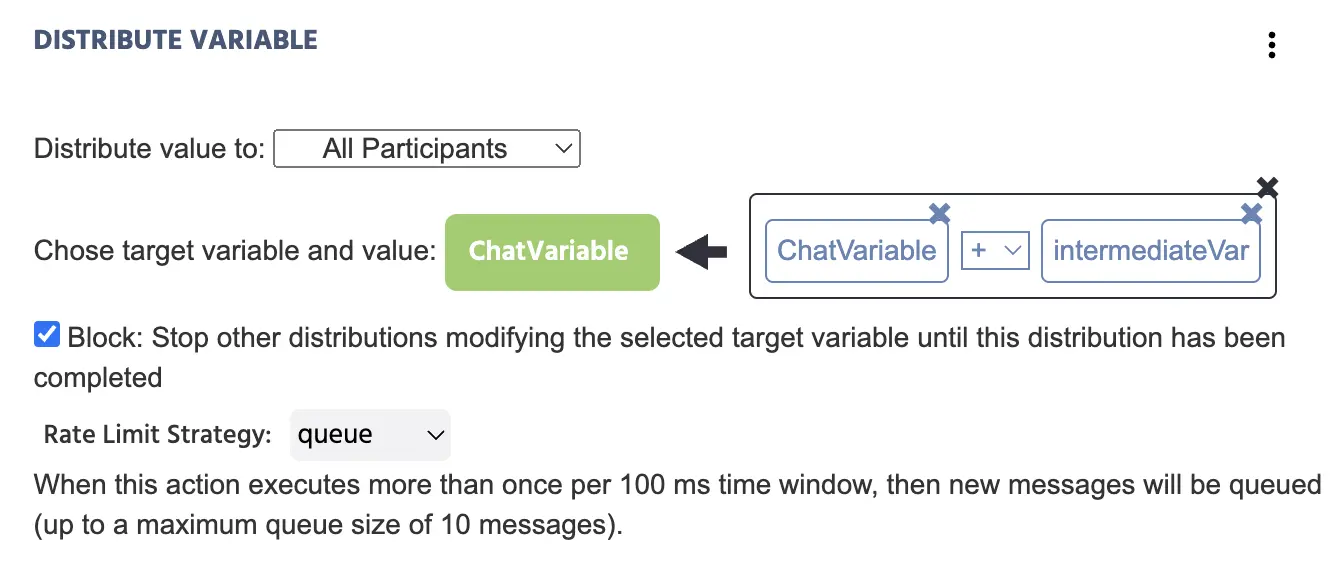Click the "Rate Limit Strategy:" label

point(157,435)
